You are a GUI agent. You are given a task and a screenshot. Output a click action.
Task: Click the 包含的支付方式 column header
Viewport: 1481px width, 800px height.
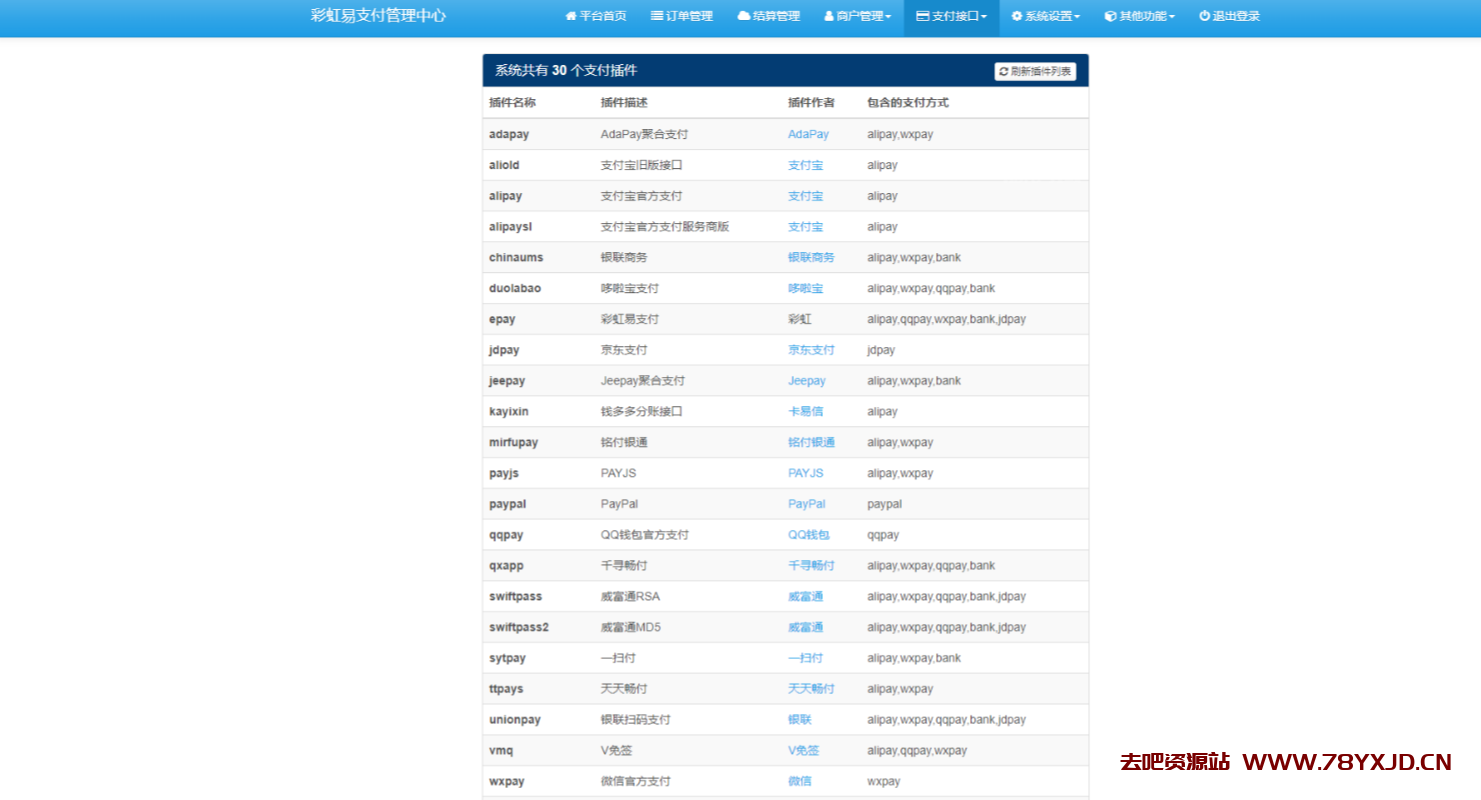pyautogui.click(x=908, y=103)
